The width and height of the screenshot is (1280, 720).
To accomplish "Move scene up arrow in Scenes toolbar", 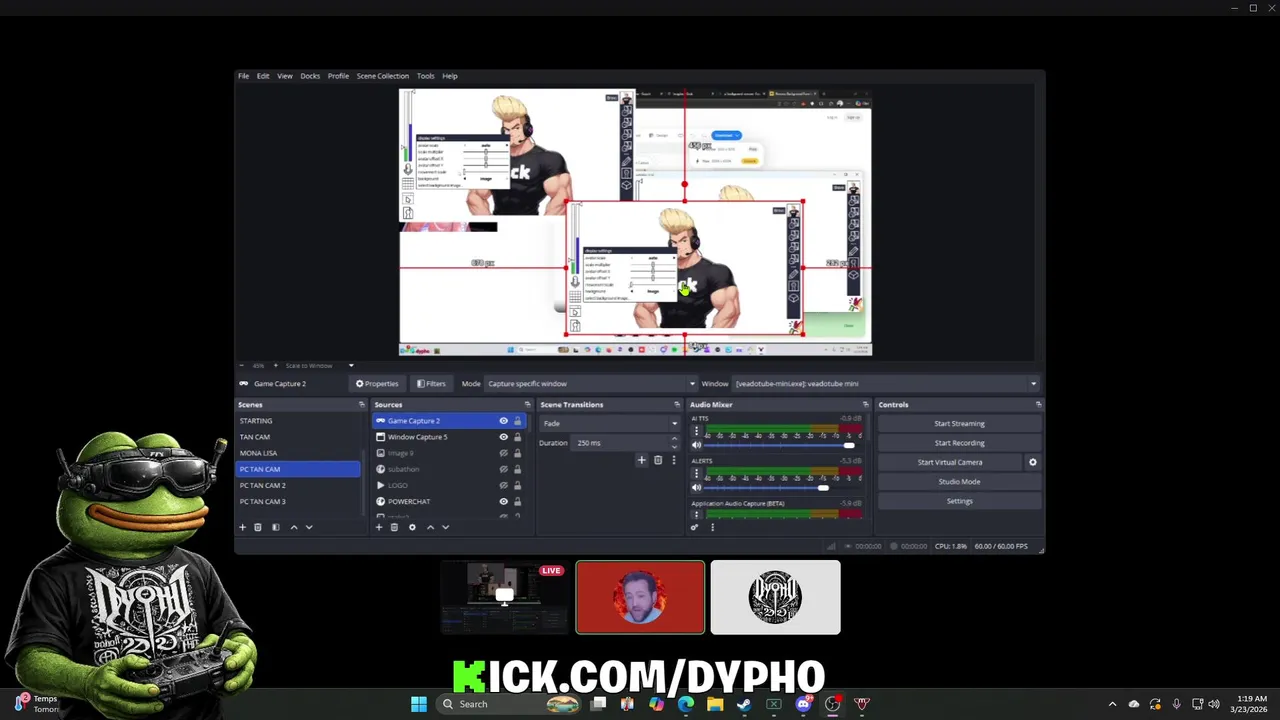I will click(293, 527).
